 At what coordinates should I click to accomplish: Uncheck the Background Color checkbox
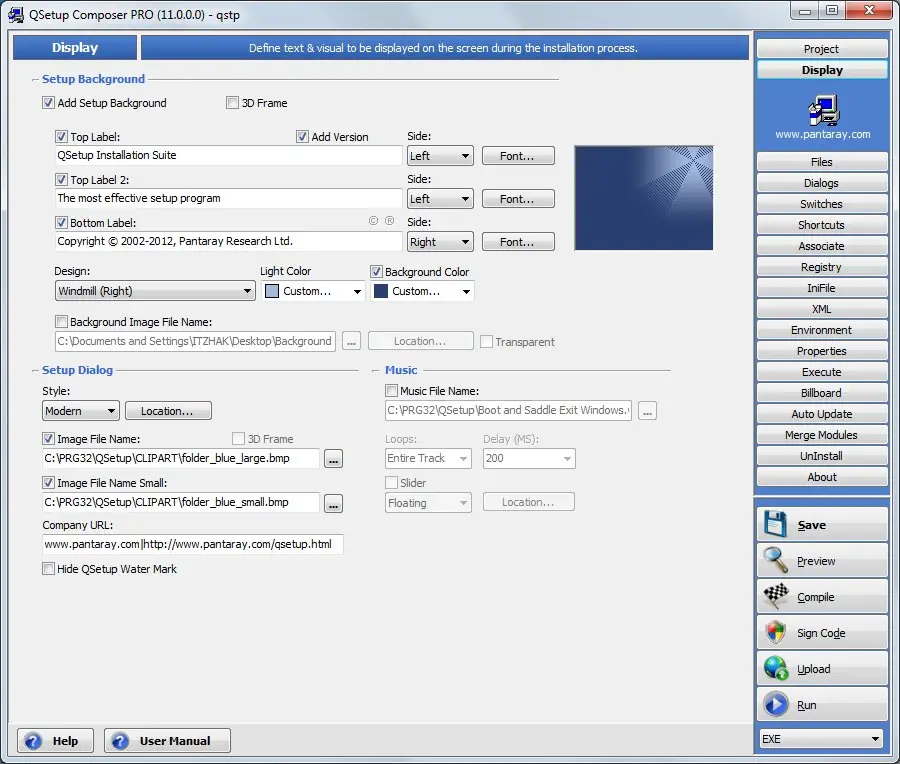tap(377, 272)
